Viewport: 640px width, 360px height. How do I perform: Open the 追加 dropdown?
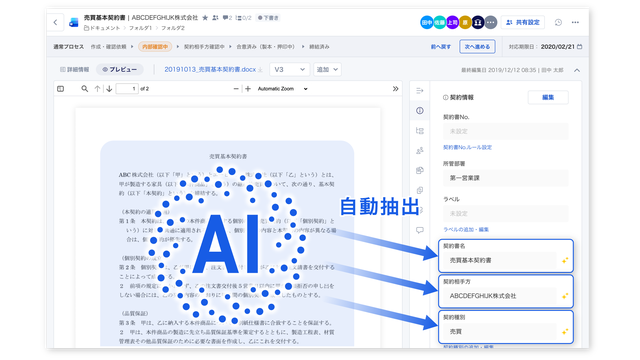(327, 69)
